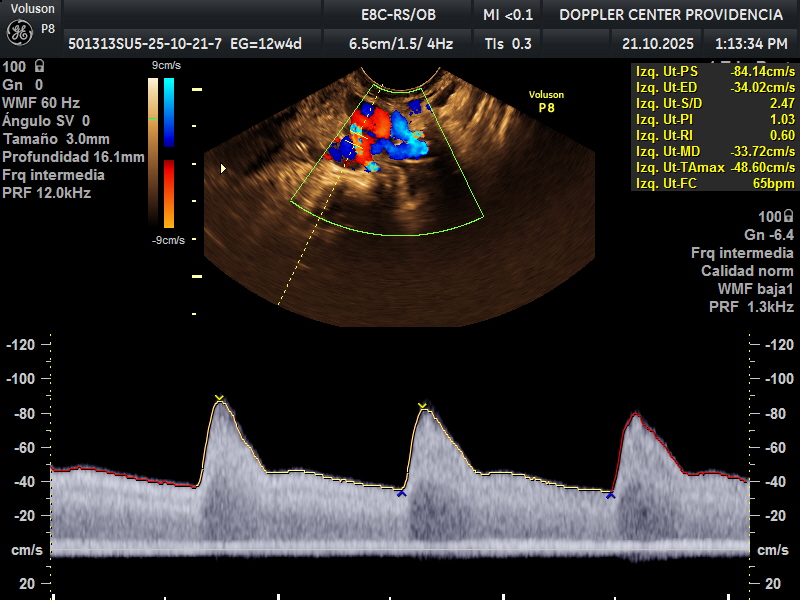Click the E8C-RS/OB probe label
This screenshot has width=800, height=600.
pos(398,14)
